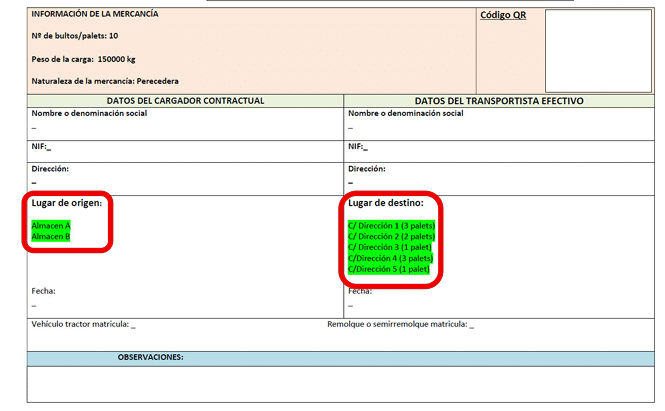Click the empty observations box below OBSERVACIONES
This screenshot has width=665, height=411.
(341, 384)
